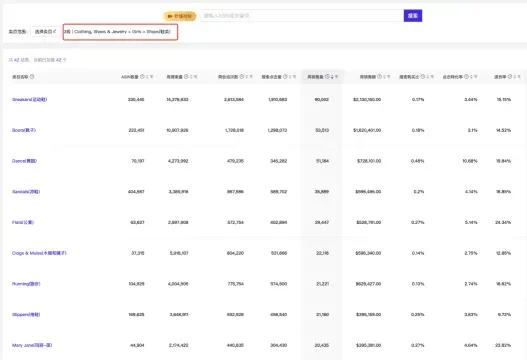
Task: Open the Dance(舞蹈) category link
Action: tap(24, 161)
